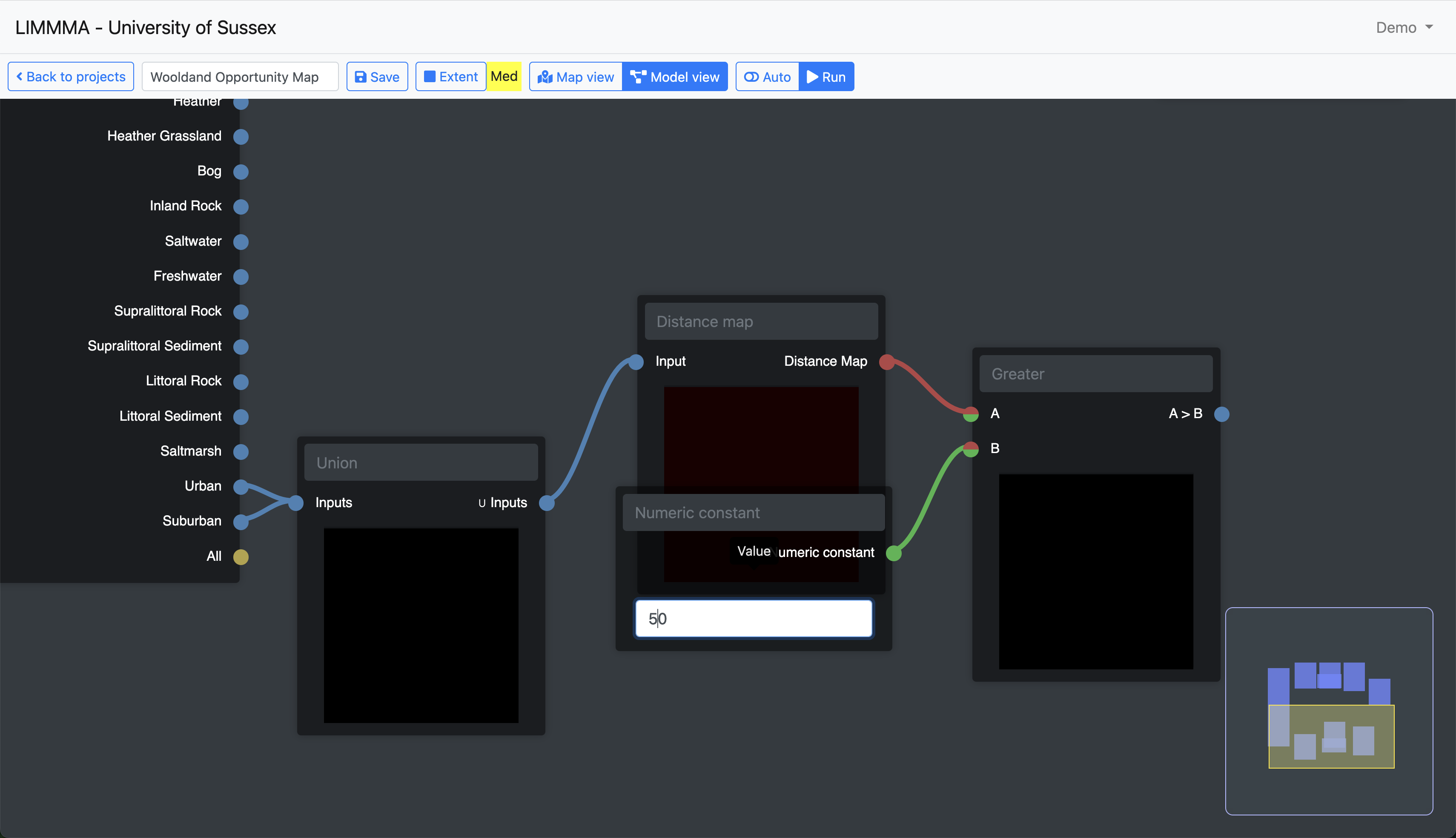The image size is (1456, 838).
Task: Switch to Model view
Action: (675, 77)
